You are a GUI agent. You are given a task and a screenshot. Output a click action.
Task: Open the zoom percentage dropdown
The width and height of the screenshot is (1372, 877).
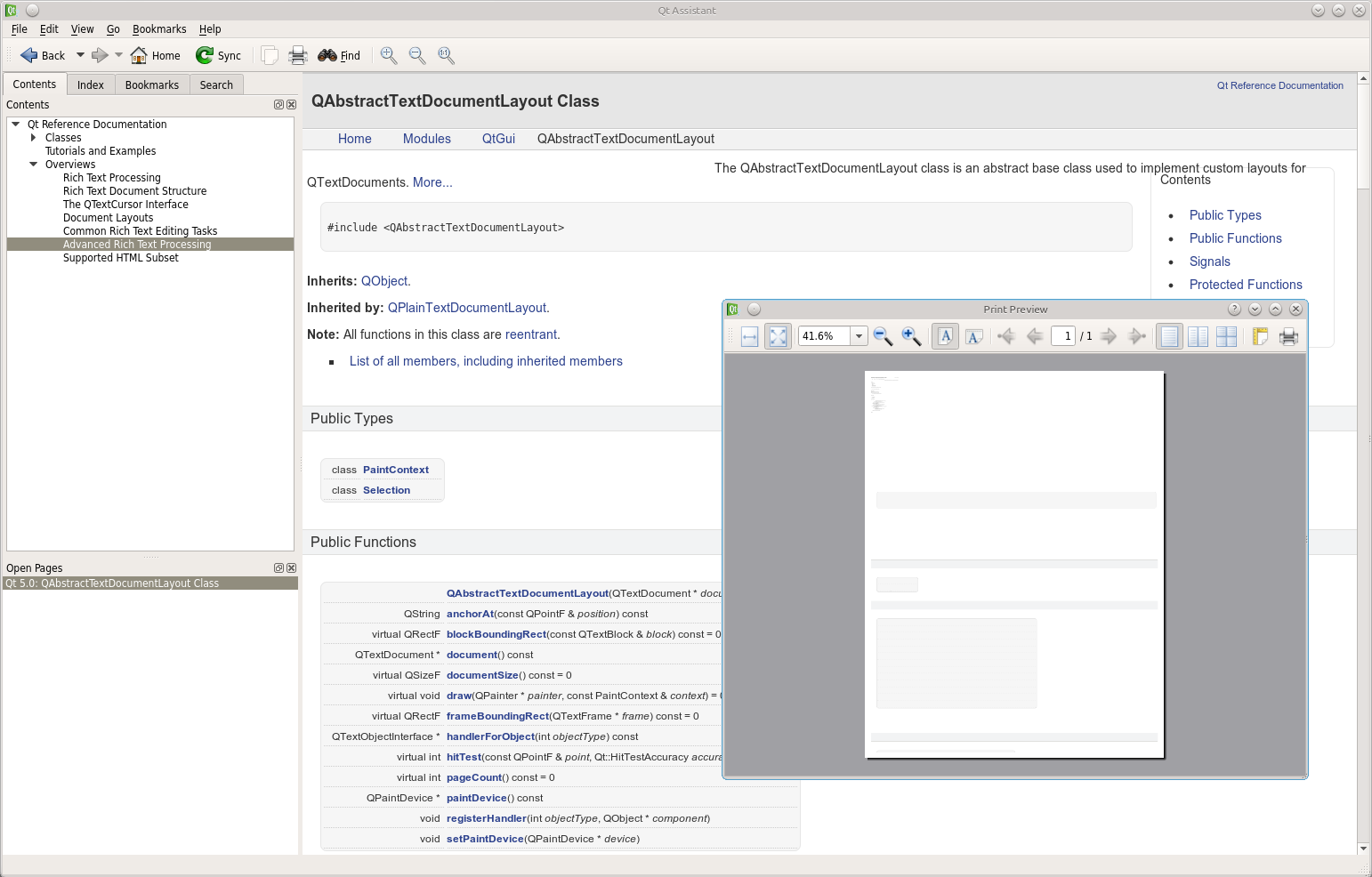[x=859, y=336]
